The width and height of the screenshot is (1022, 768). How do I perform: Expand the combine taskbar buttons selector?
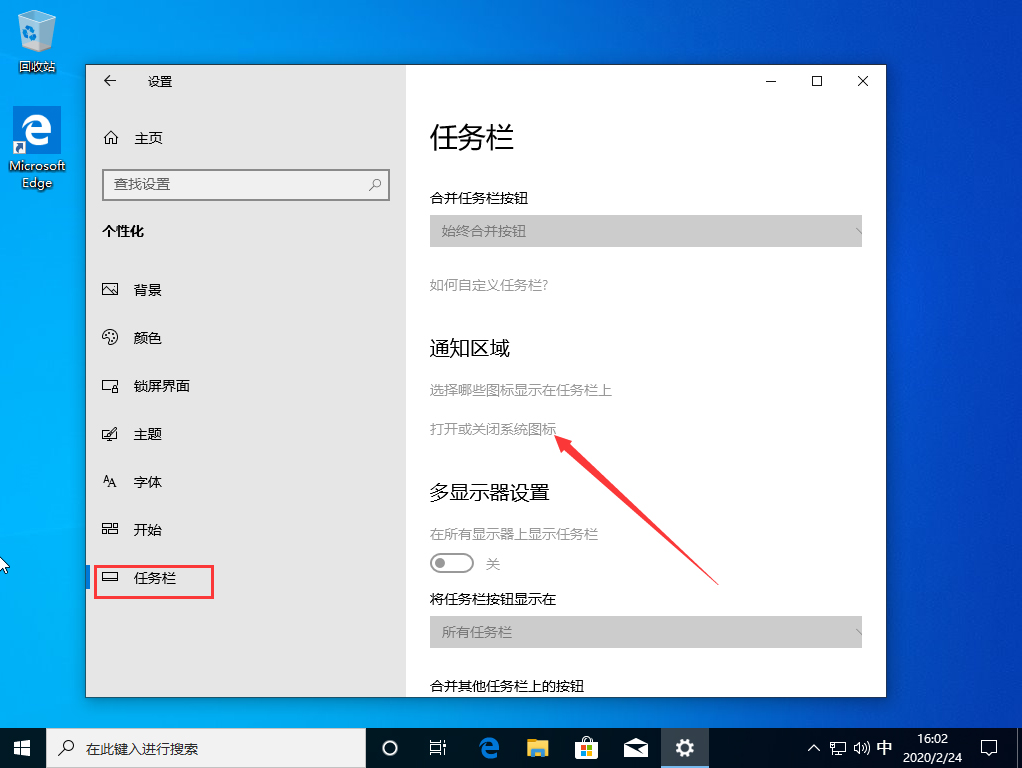(x=645, y=231)
